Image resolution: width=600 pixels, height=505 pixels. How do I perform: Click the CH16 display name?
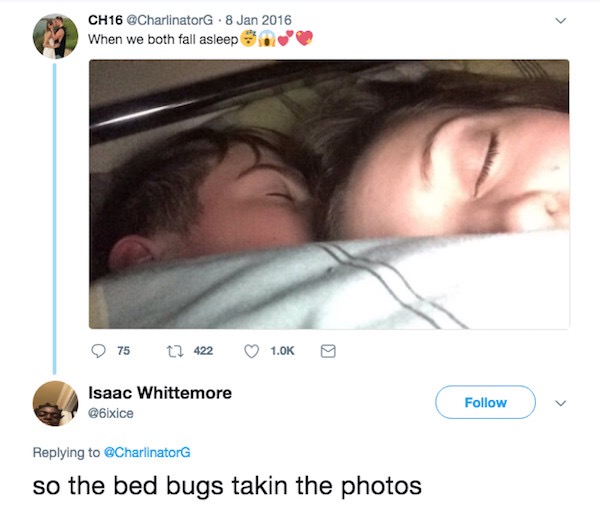pos(105,20)
